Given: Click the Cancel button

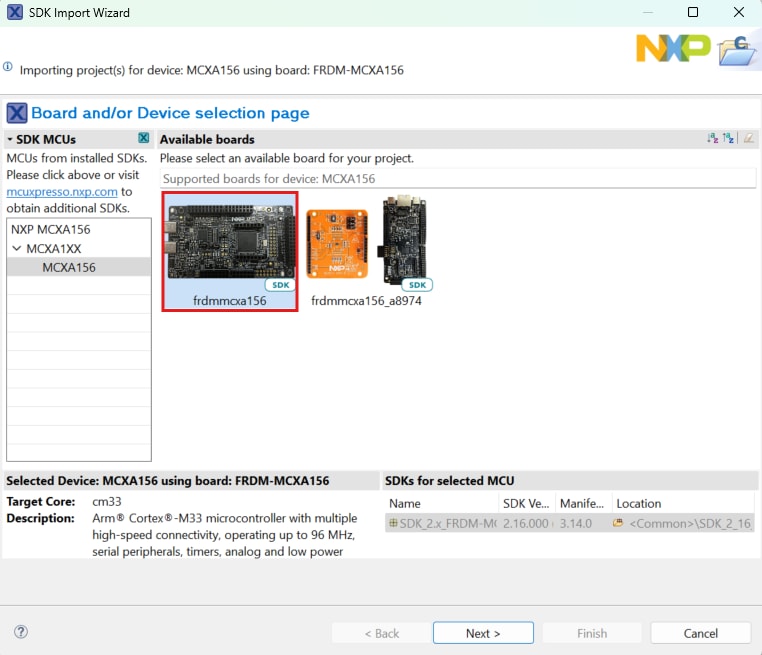Looking at the screenshot, I should tap(700, 633).
